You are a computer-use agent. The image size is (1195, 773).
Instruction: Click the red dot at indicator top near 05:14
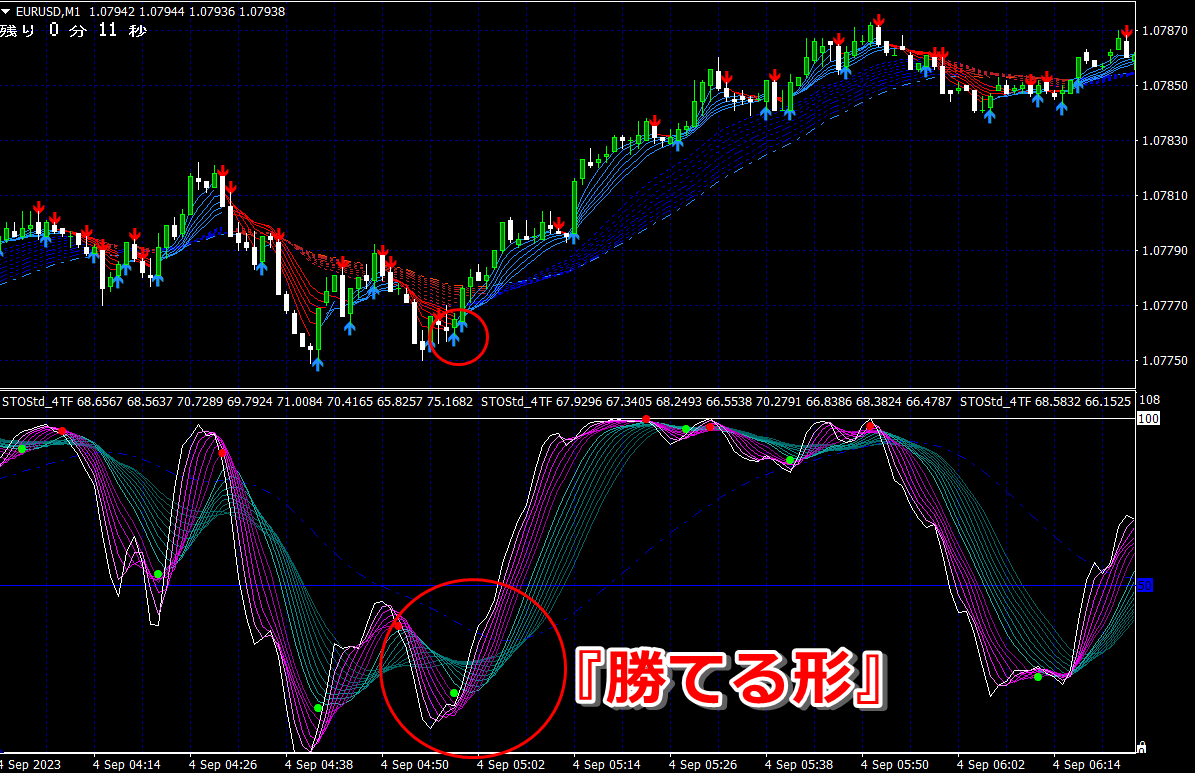tap(646, 419)
